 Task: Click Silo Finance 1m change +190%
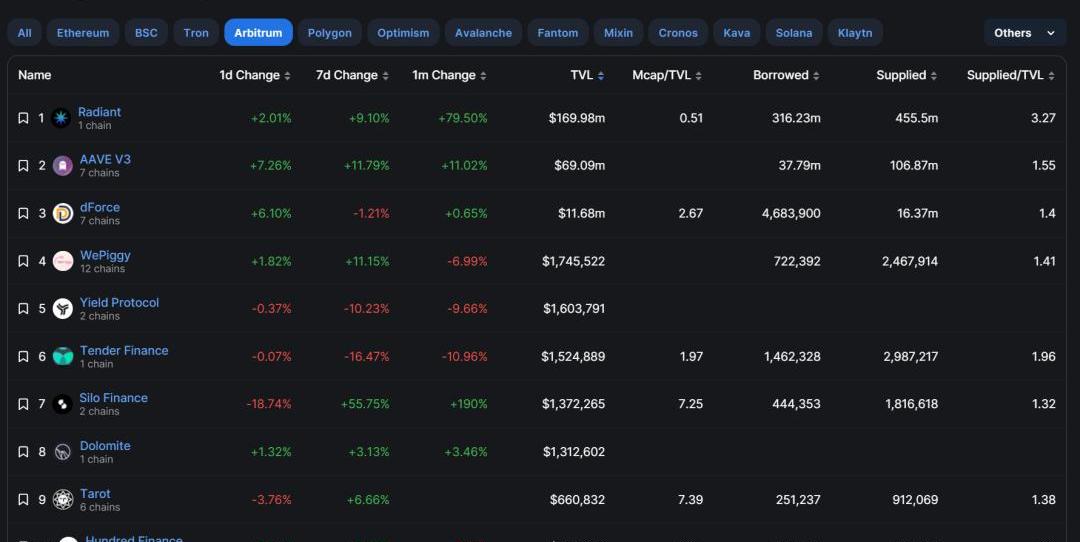click(468, 404)
